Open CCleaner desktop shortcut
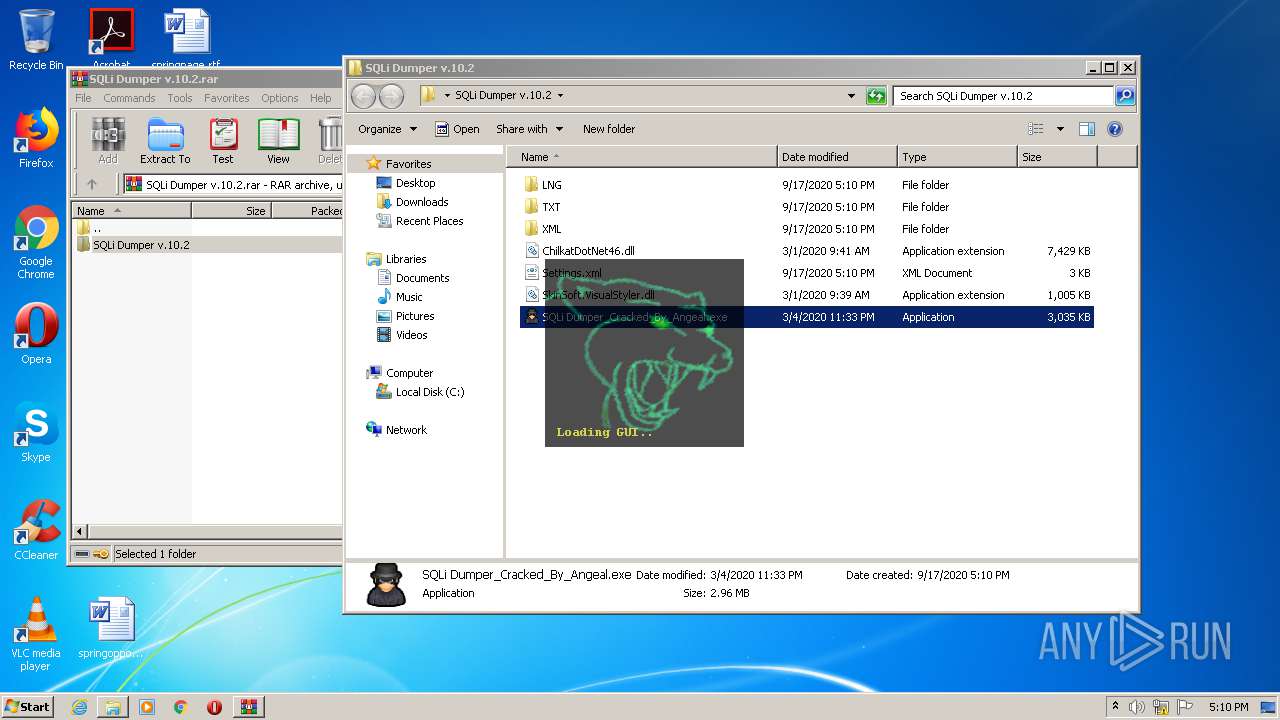Image resolution: width=1280 pixels, height=720 pixels. (x=36, y=530)
